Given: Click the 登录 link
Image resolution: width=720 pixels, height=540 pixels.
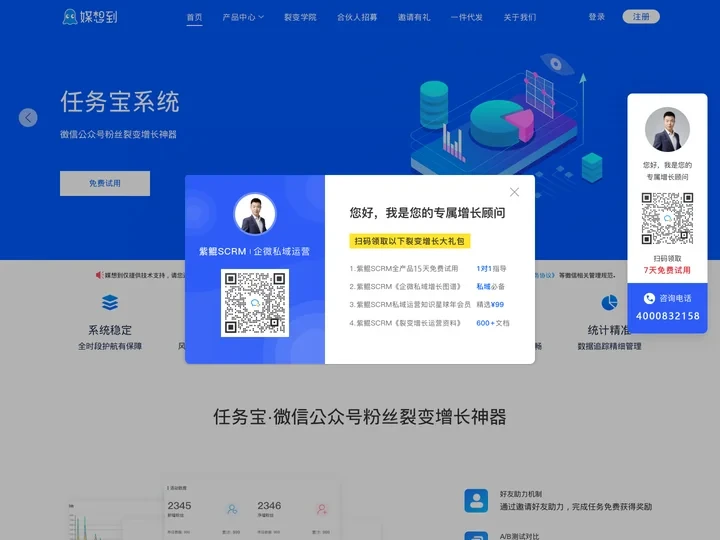Looking at the screenshot, I should pos(596,17).
